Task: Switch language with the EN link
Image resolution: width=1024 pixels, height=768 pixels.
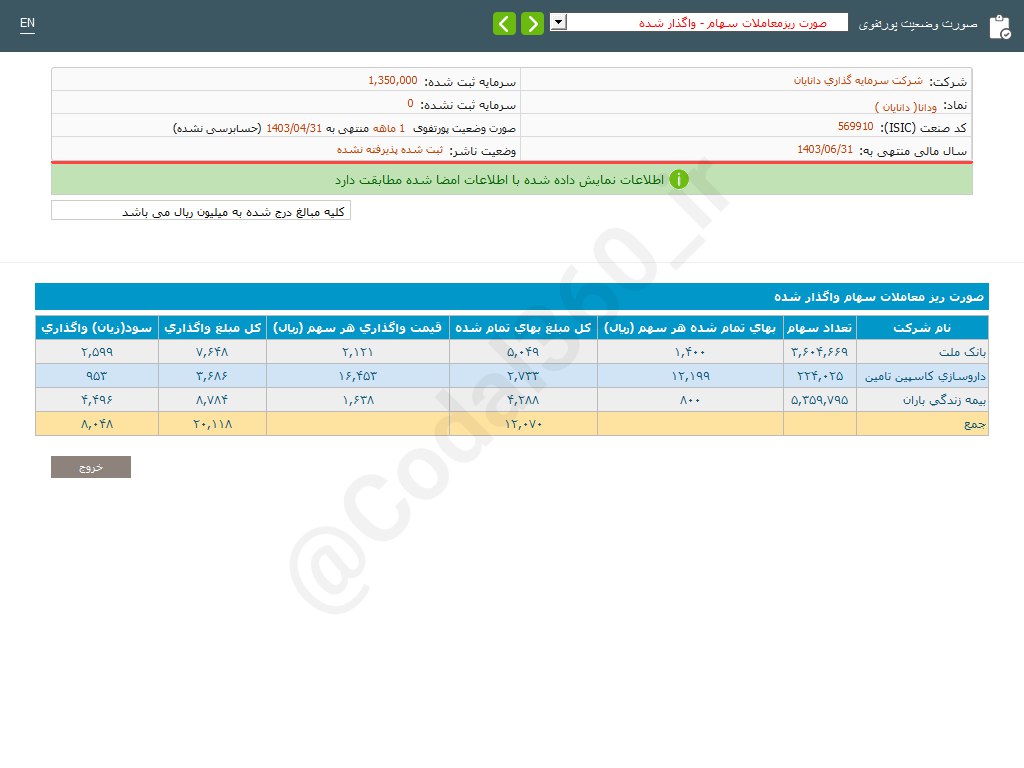Action: coord(27,23)
